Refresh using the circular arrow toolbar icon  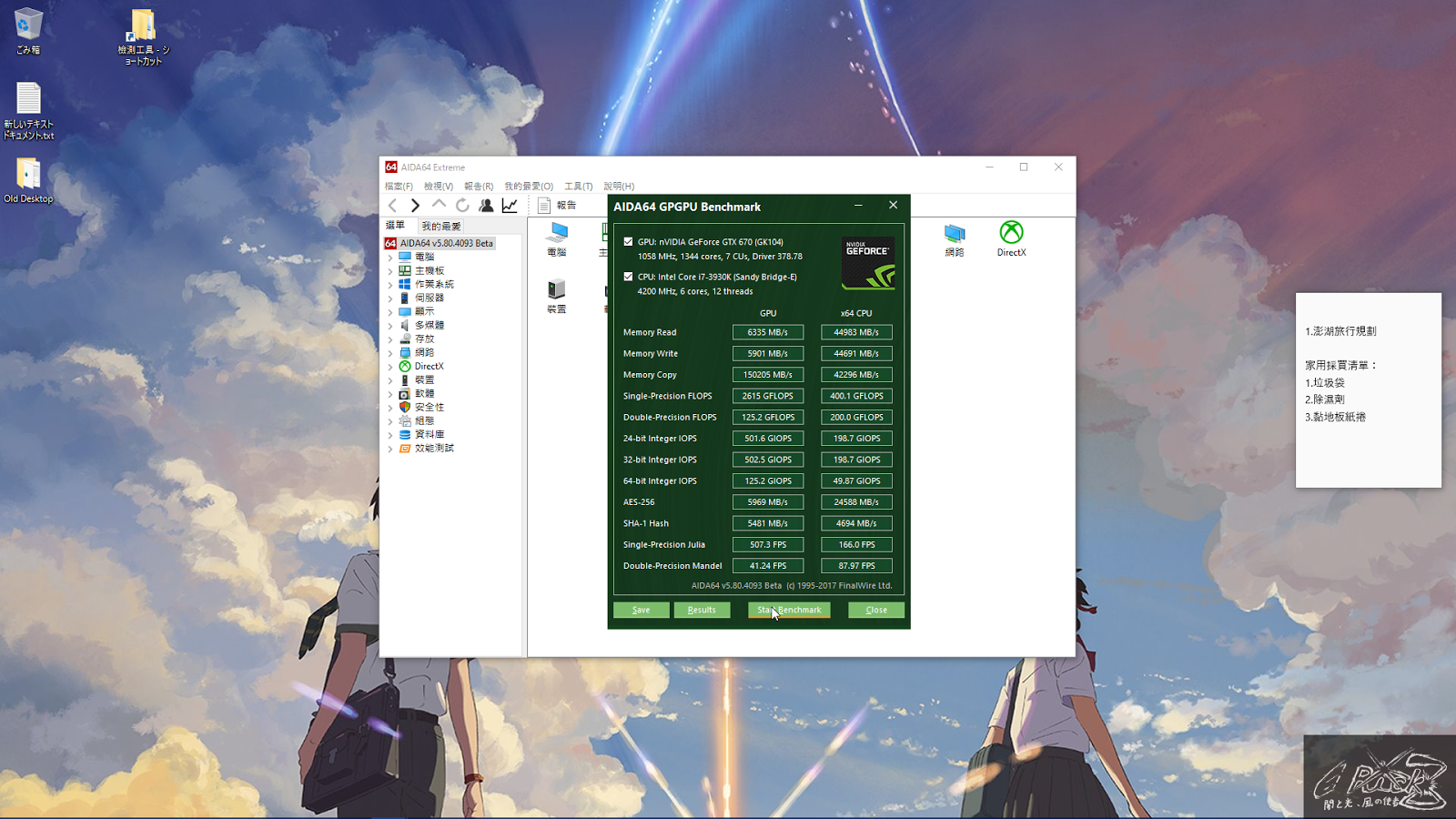[x=462, y=206]
